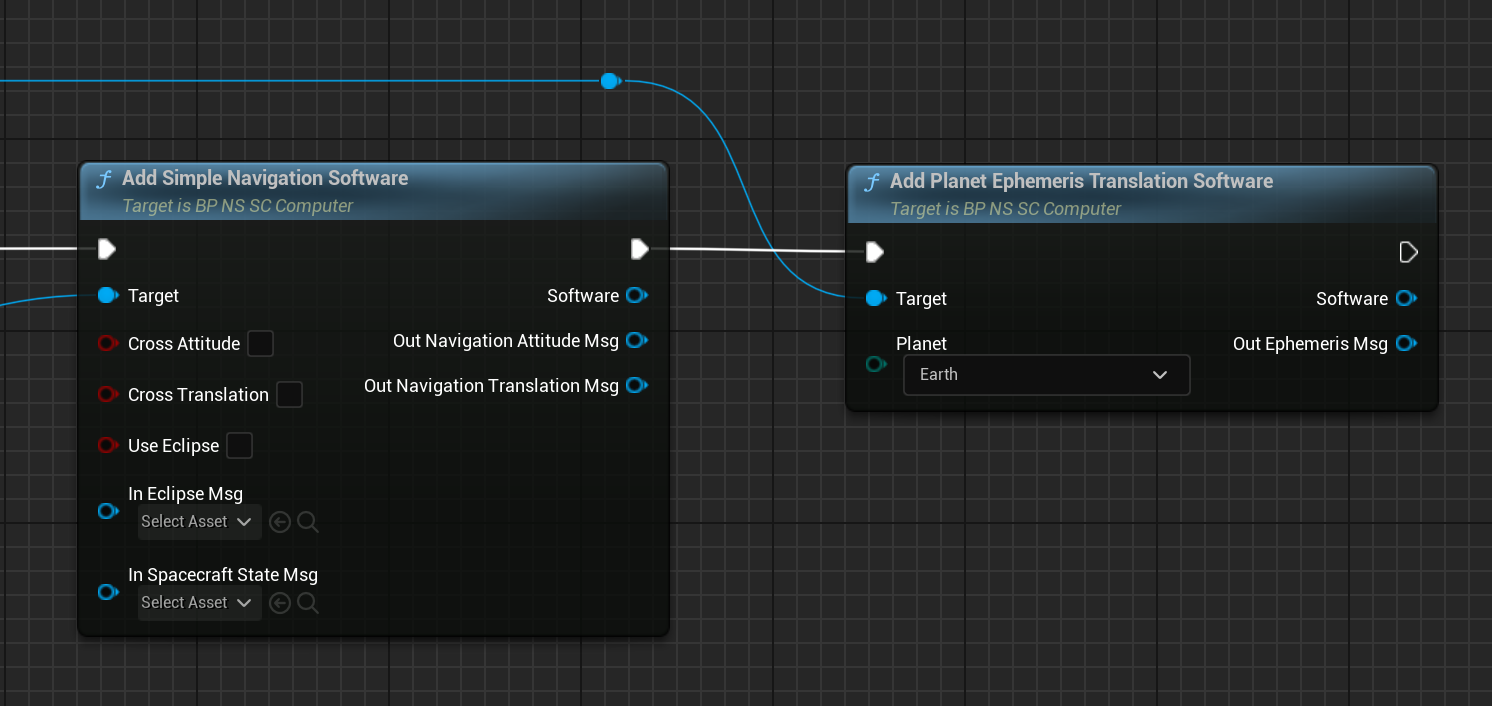
Task: Toggle the Cross Translation checkbox
Action: pos(289,395)
